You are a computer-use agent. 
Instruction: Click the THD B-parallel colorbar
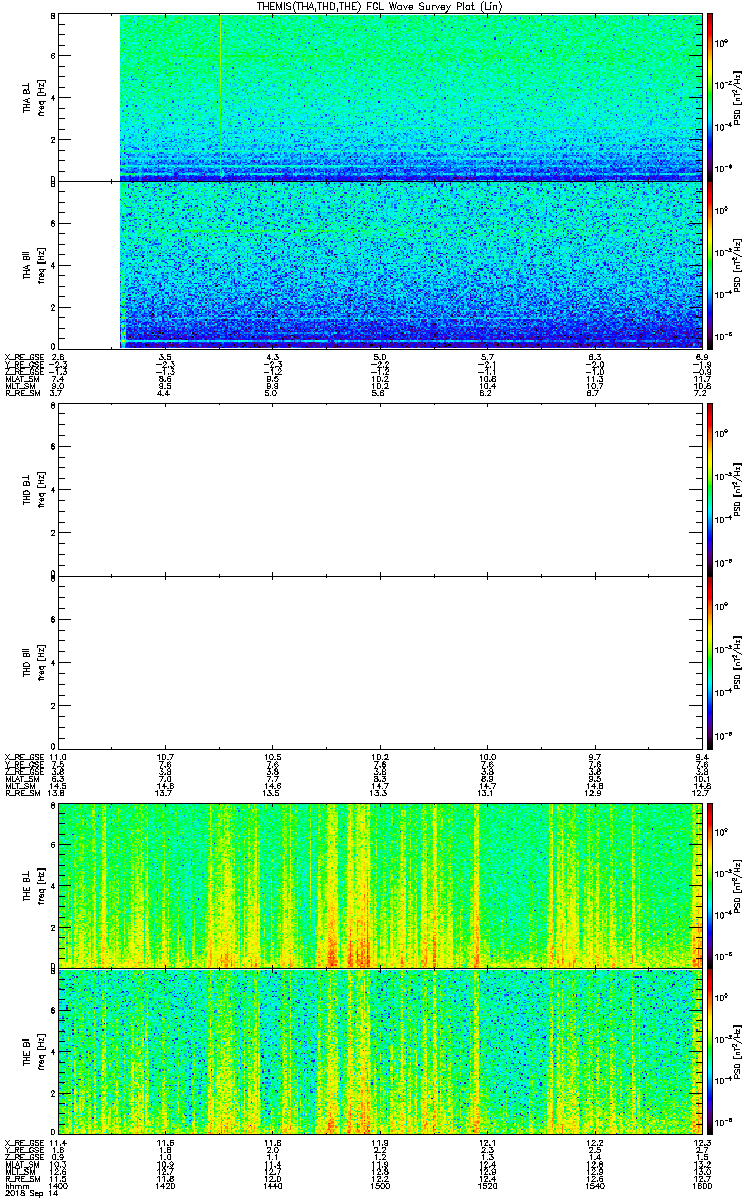[710, 662]
